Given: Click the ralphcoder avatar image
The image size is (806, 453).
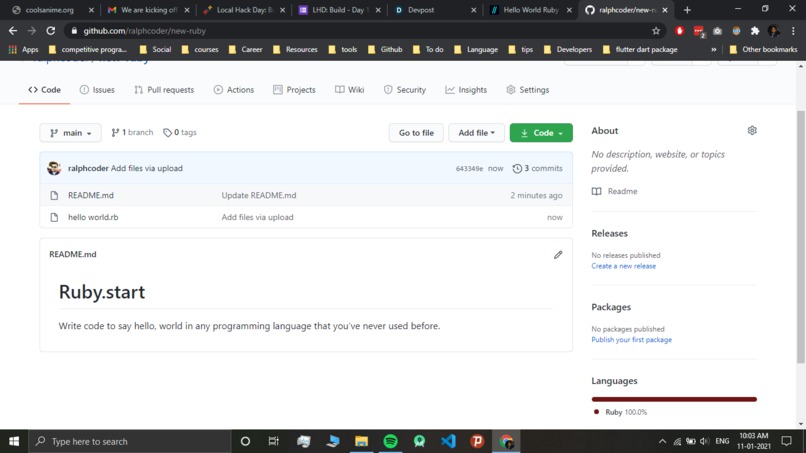Looking at the screenshot, I should point(54,168).
